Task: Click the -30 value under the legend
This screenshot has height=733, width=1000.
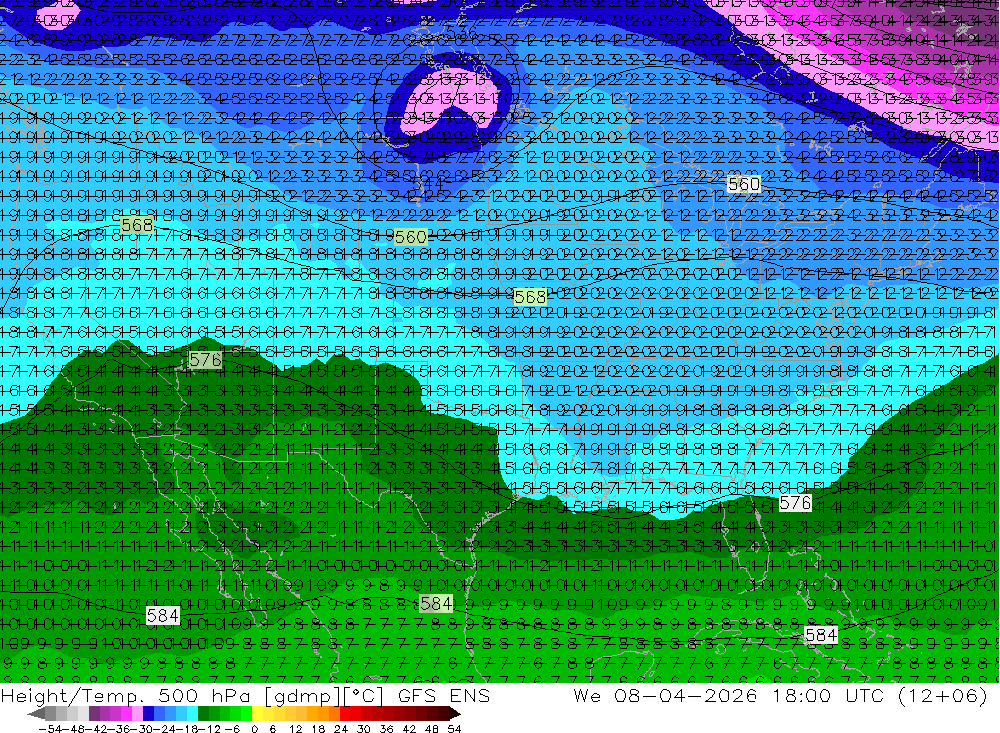Action: [x=141, y=729]
